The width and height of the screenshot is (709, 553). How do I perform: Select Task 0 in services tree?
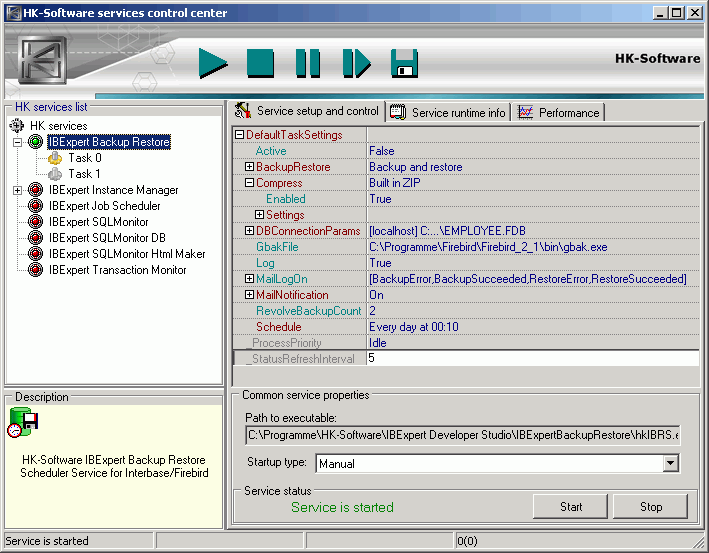(85, 158)
